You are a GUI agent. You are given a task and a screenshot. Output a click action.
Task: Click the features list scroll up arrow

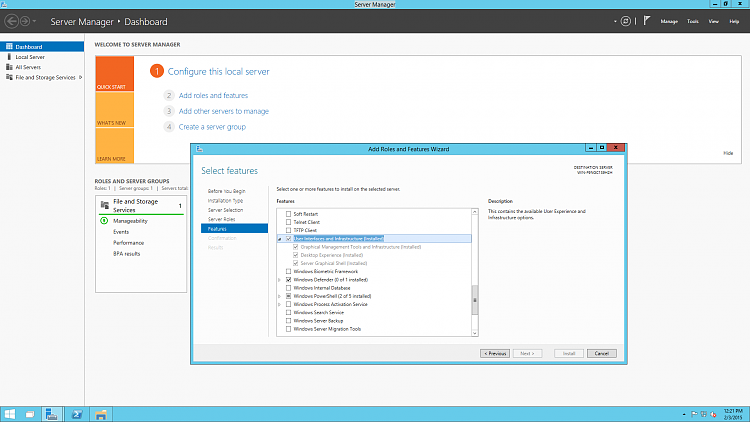pos(474,211)
